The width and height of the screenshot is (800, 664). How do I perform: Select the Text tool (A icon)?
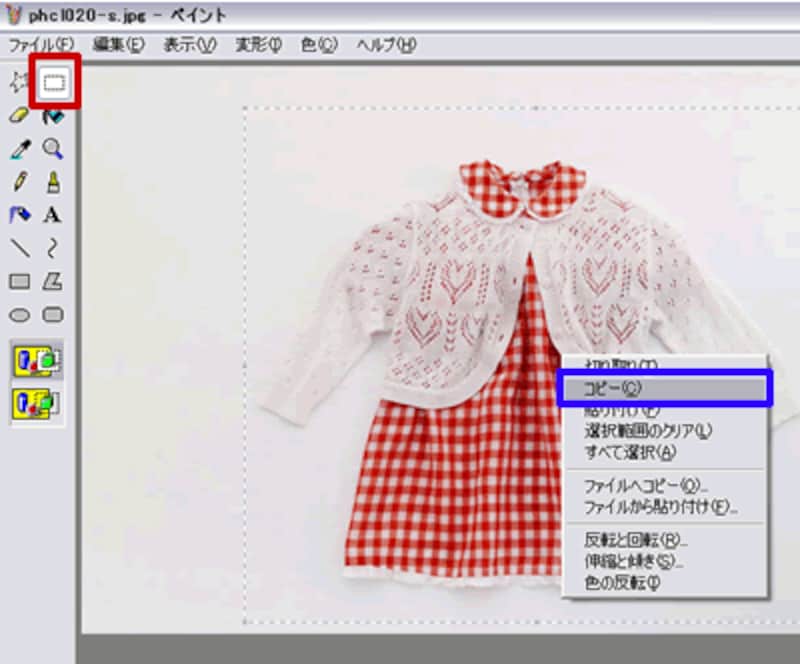53,214
